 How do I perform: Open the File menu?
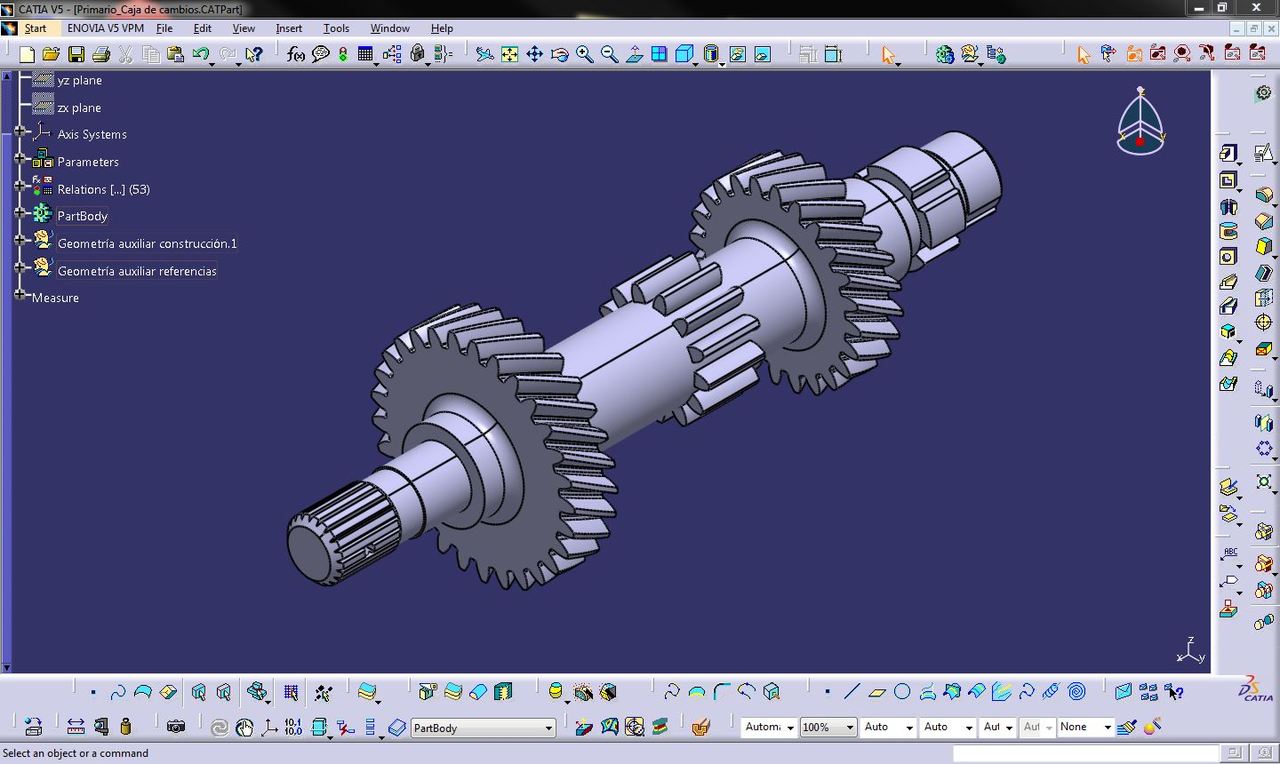click(x=164, y=28)
